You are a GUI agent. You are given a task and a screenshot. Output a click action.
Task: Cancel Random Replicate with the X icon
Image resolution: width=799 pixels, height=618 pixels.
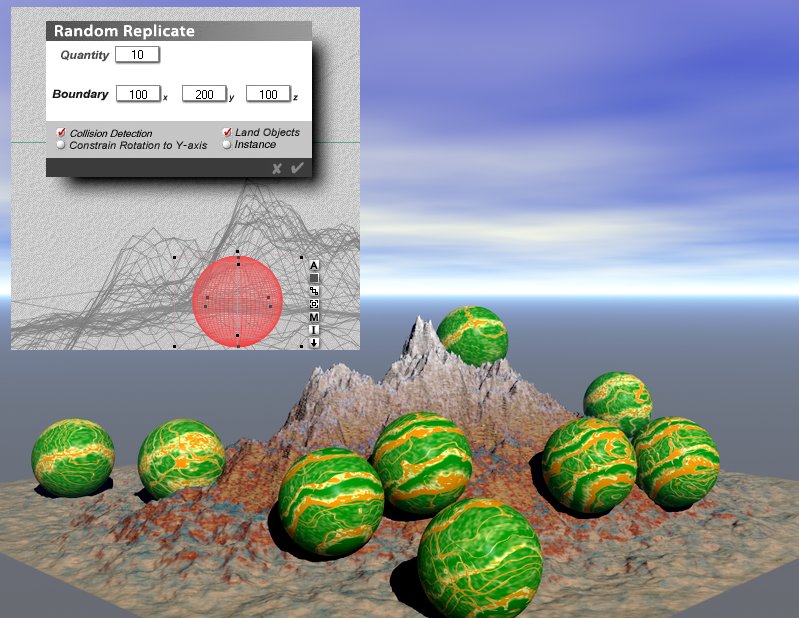click(x=277, y=168)
